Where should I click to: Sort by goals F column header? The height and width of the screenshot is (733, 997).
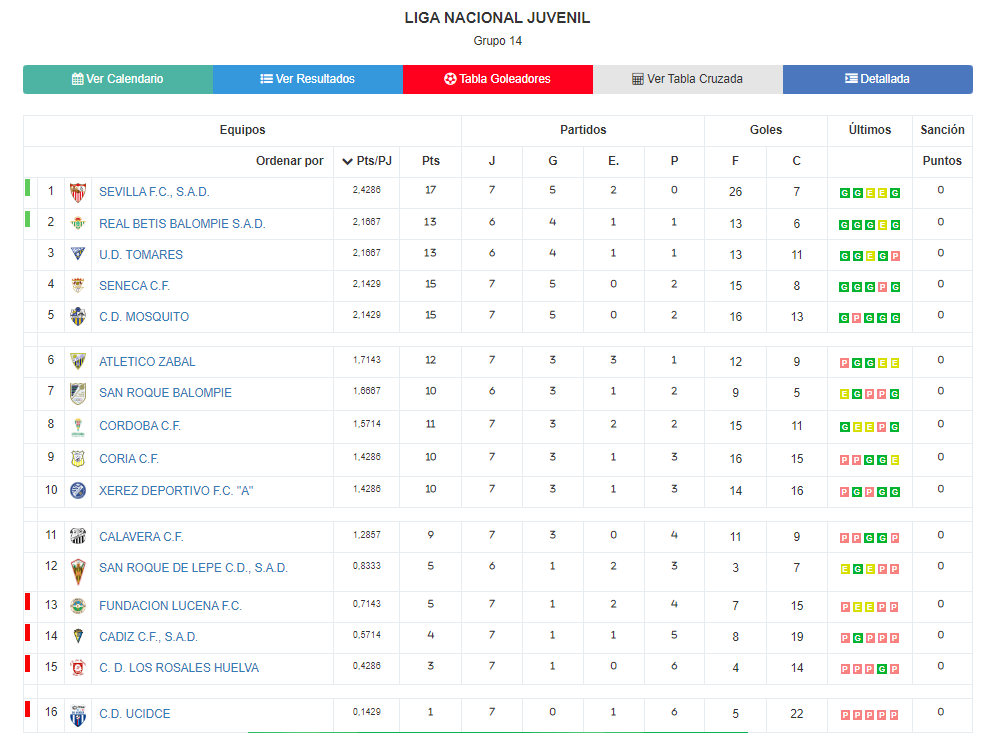(735, 161)
